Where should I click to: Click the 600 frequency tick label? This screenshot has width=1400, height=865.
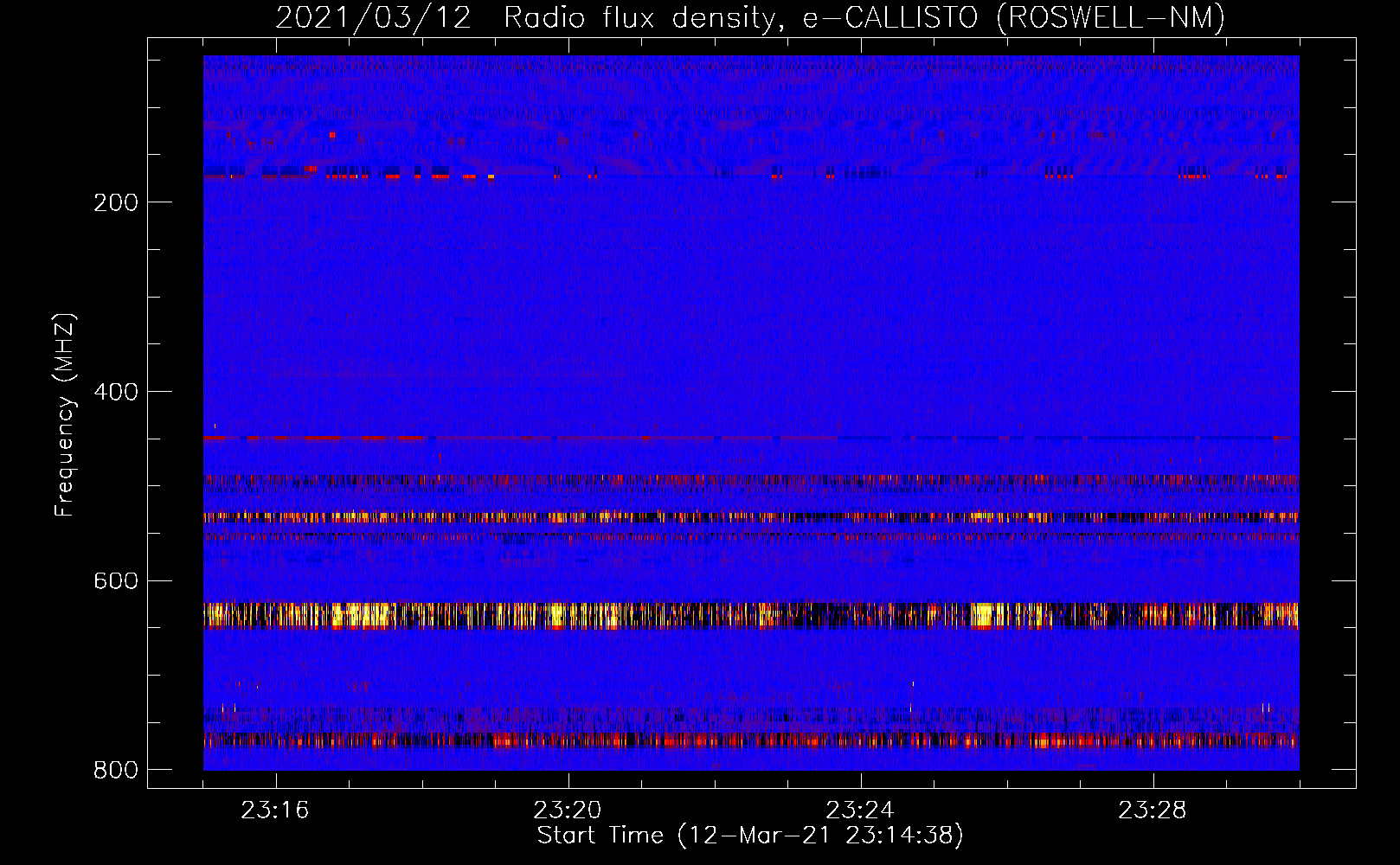[116, 580]
